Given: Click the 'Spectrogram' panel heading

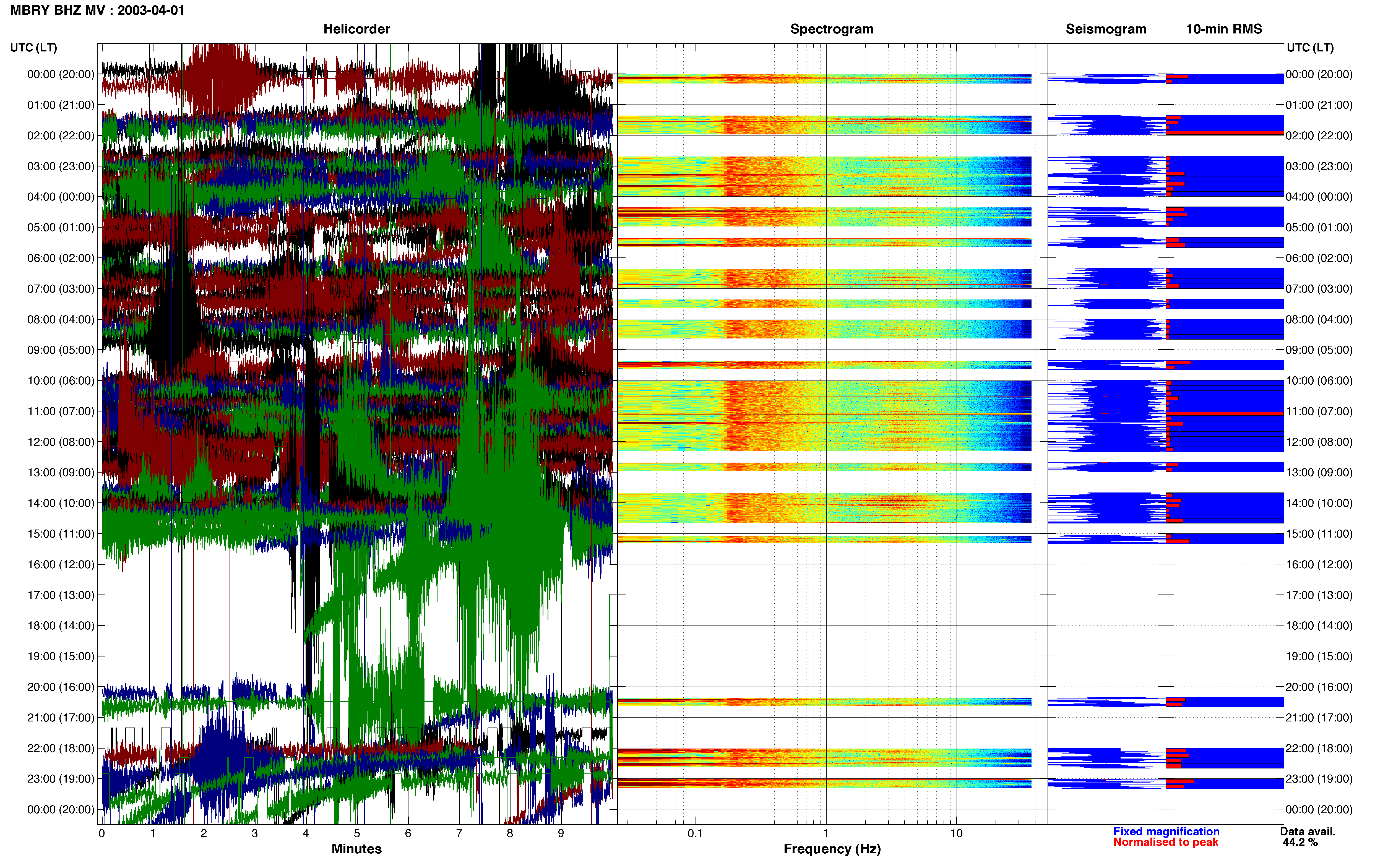Looking at the screenshot, I should tap(832, 29).
